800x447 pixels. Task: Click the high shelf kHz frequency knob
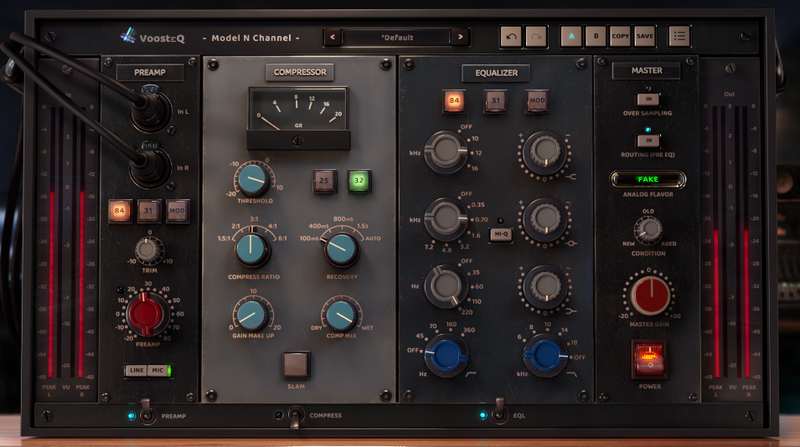pyautogui.click(x=446, y=152)
